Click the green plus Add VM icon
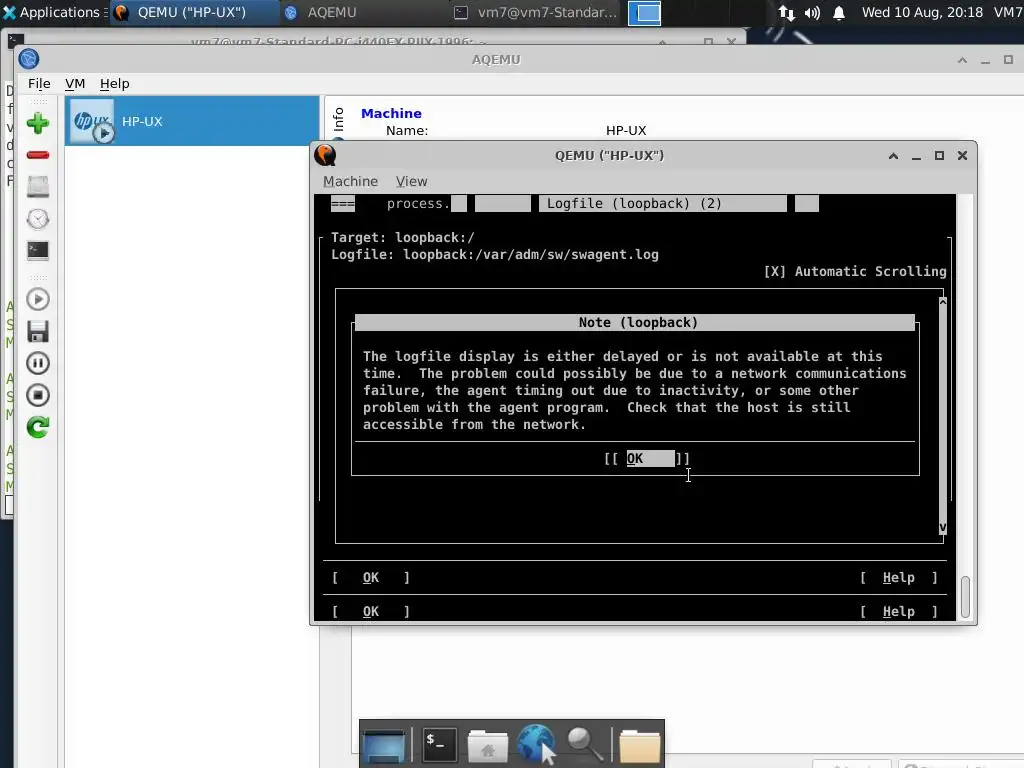This screenshot has width=1024, height=768. pos(38,123)
